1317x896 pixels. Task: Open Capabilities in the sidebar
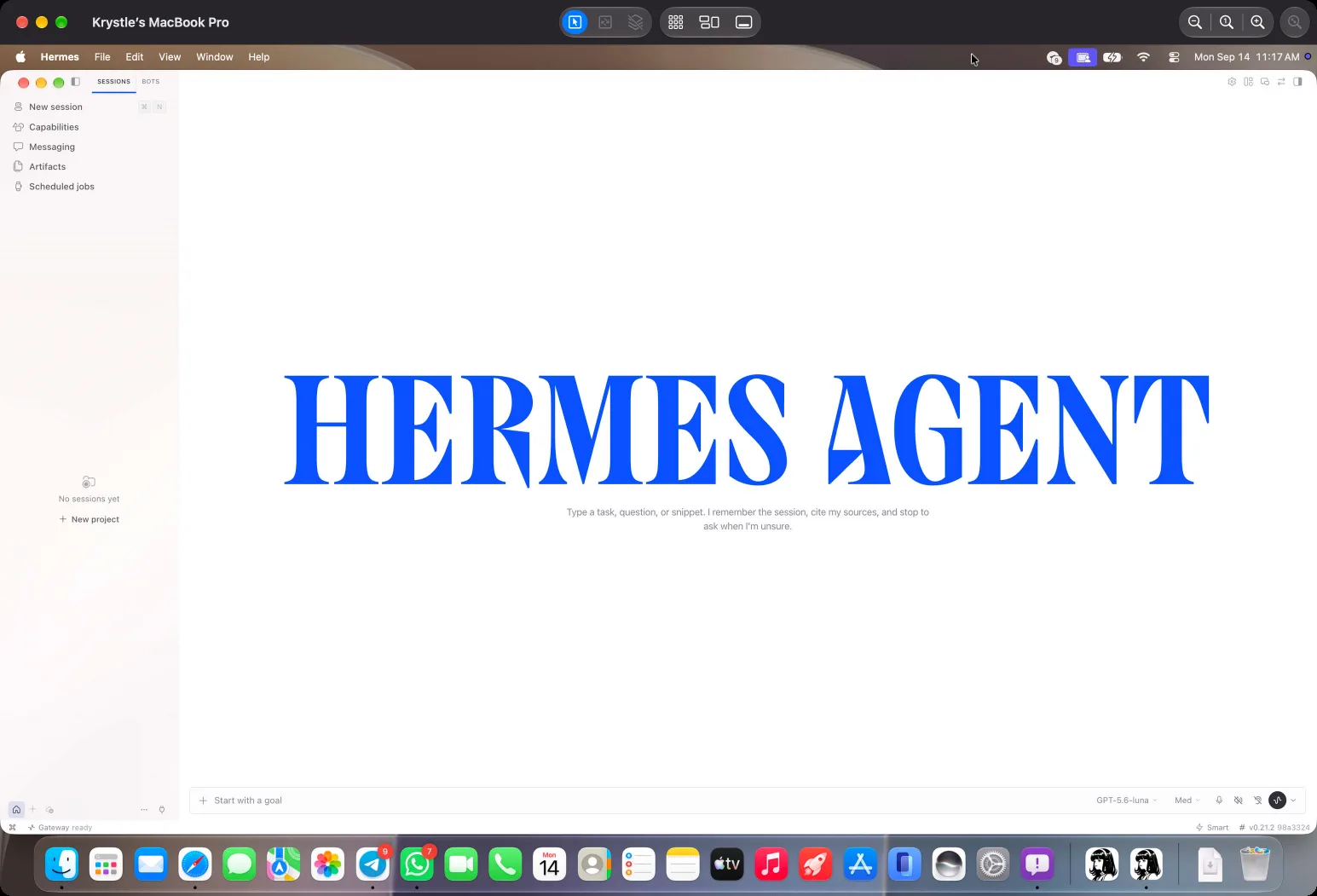coord(90,127)
